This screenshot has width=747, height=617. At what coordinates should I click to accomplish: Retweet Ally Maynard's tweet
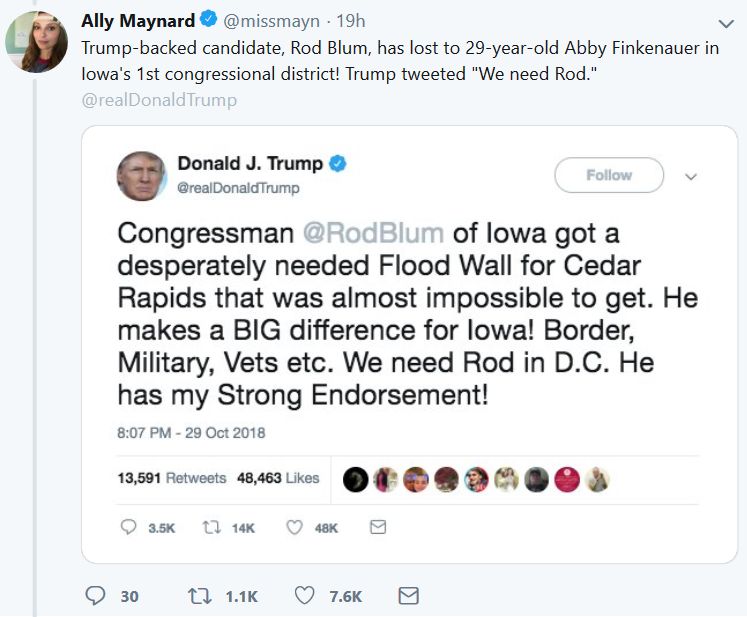point(200,596)
